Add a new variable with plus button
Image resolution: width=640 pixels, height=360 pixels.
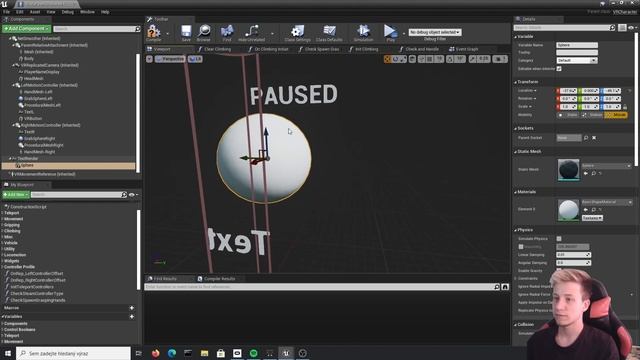click(x=131, y=316)
